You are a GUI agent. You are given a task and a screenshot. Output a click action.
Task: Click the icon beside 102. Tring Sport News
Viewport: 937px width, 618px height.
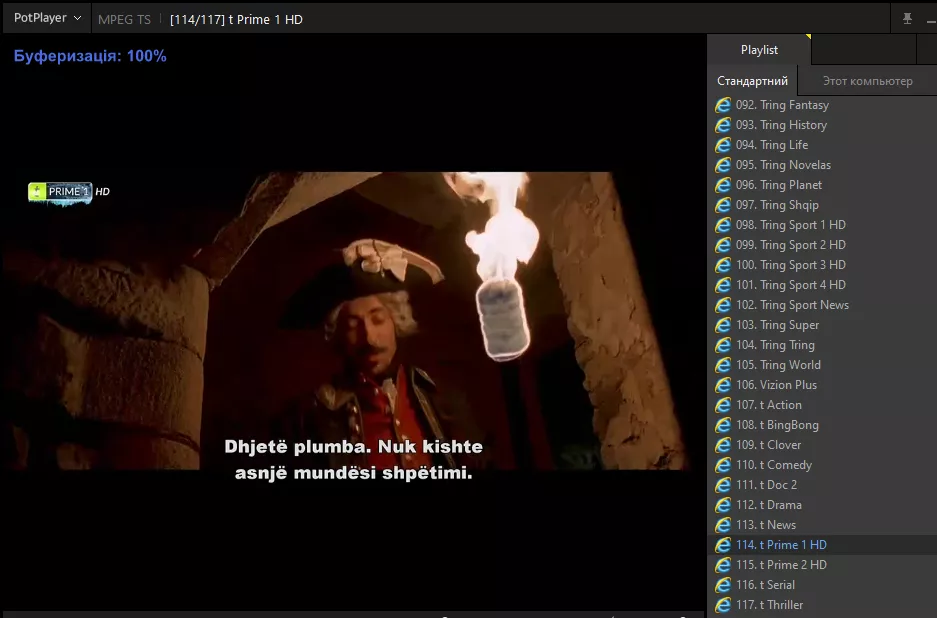tap(723, 305)
